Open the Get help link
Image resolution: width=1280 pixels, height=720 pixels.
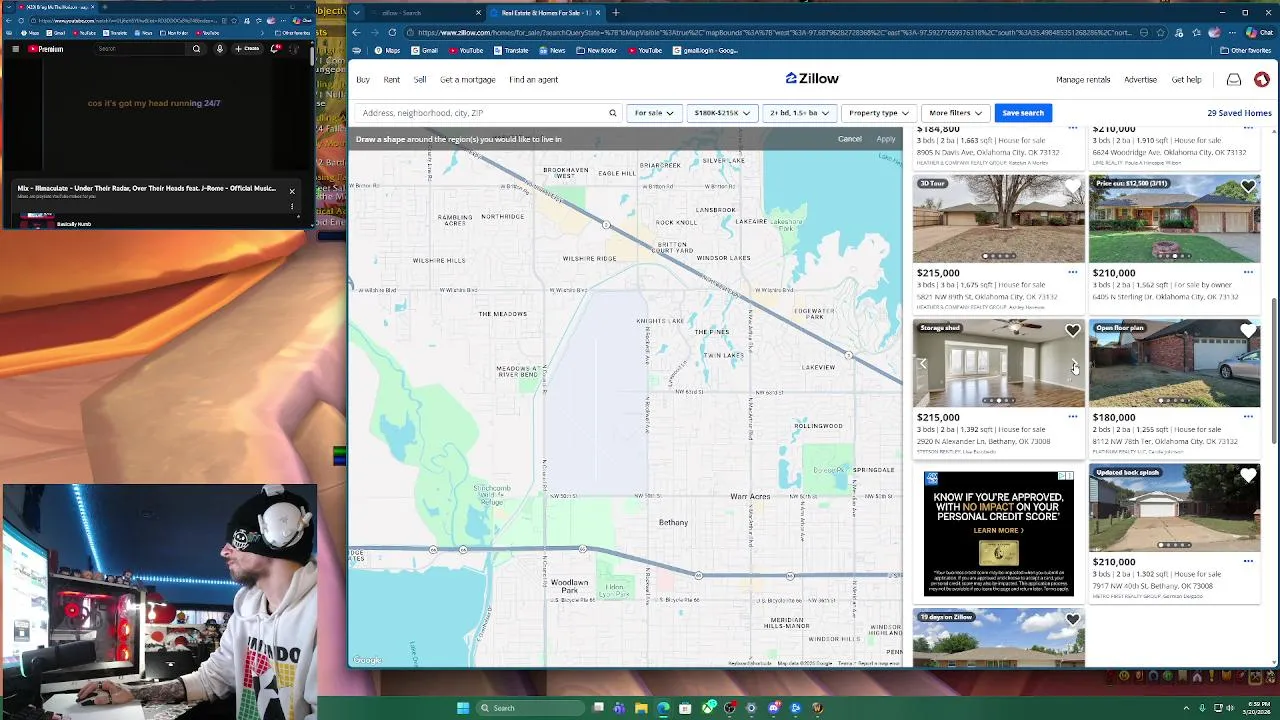pos(1186,79)
